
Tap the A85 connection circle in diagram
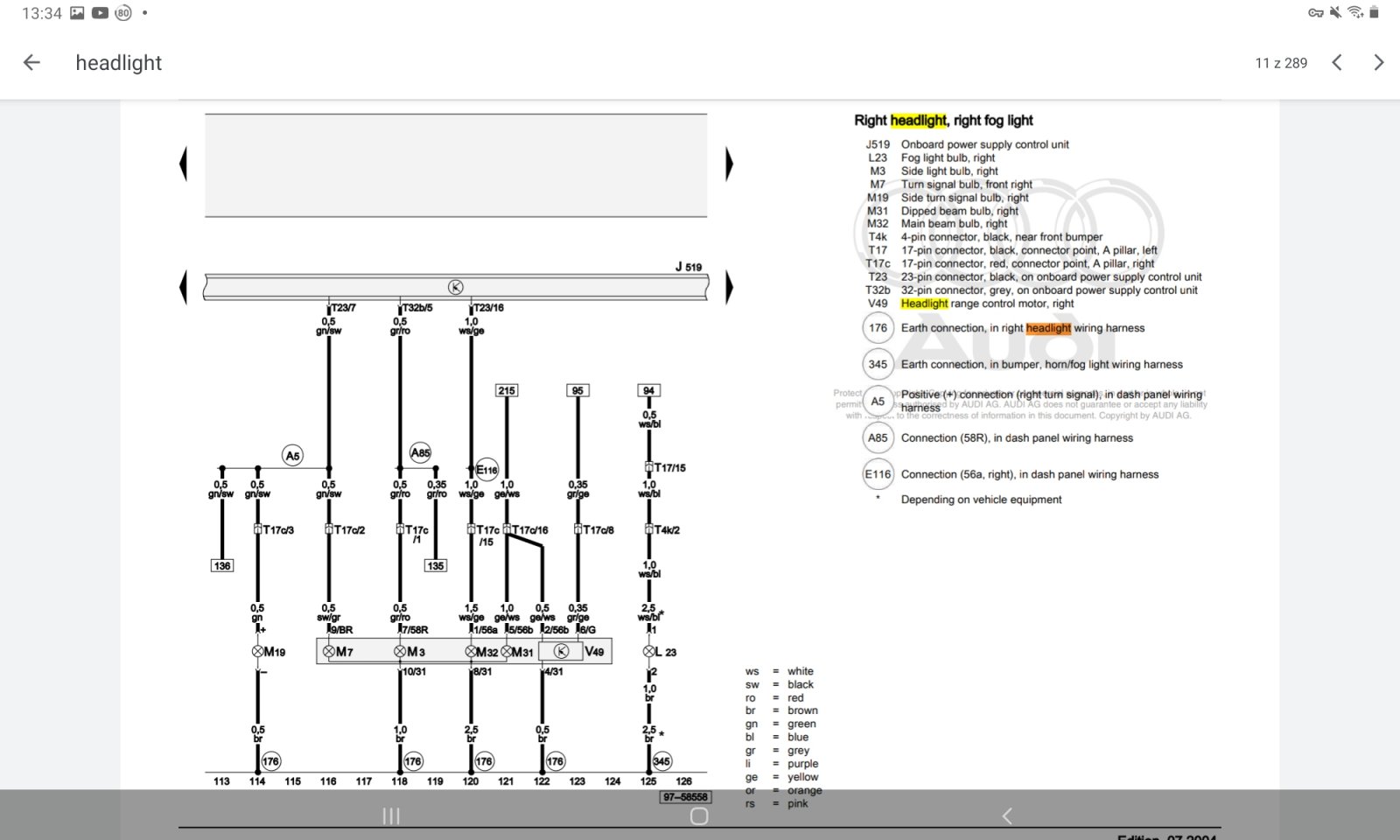[x=421, y=452]
